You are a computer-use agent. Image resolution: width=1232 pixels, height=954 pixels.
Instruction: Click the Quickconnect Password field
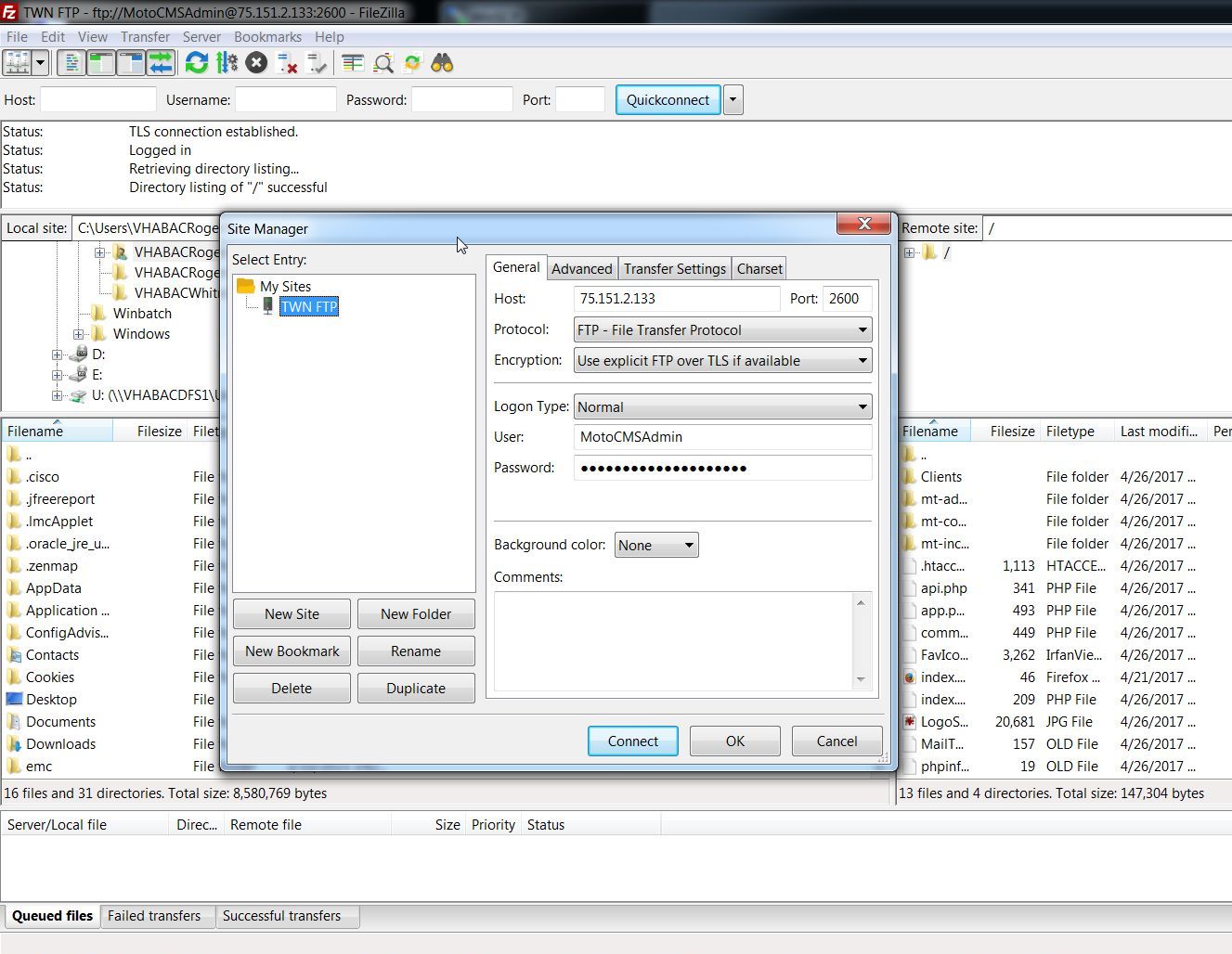(x=462, y=99)
